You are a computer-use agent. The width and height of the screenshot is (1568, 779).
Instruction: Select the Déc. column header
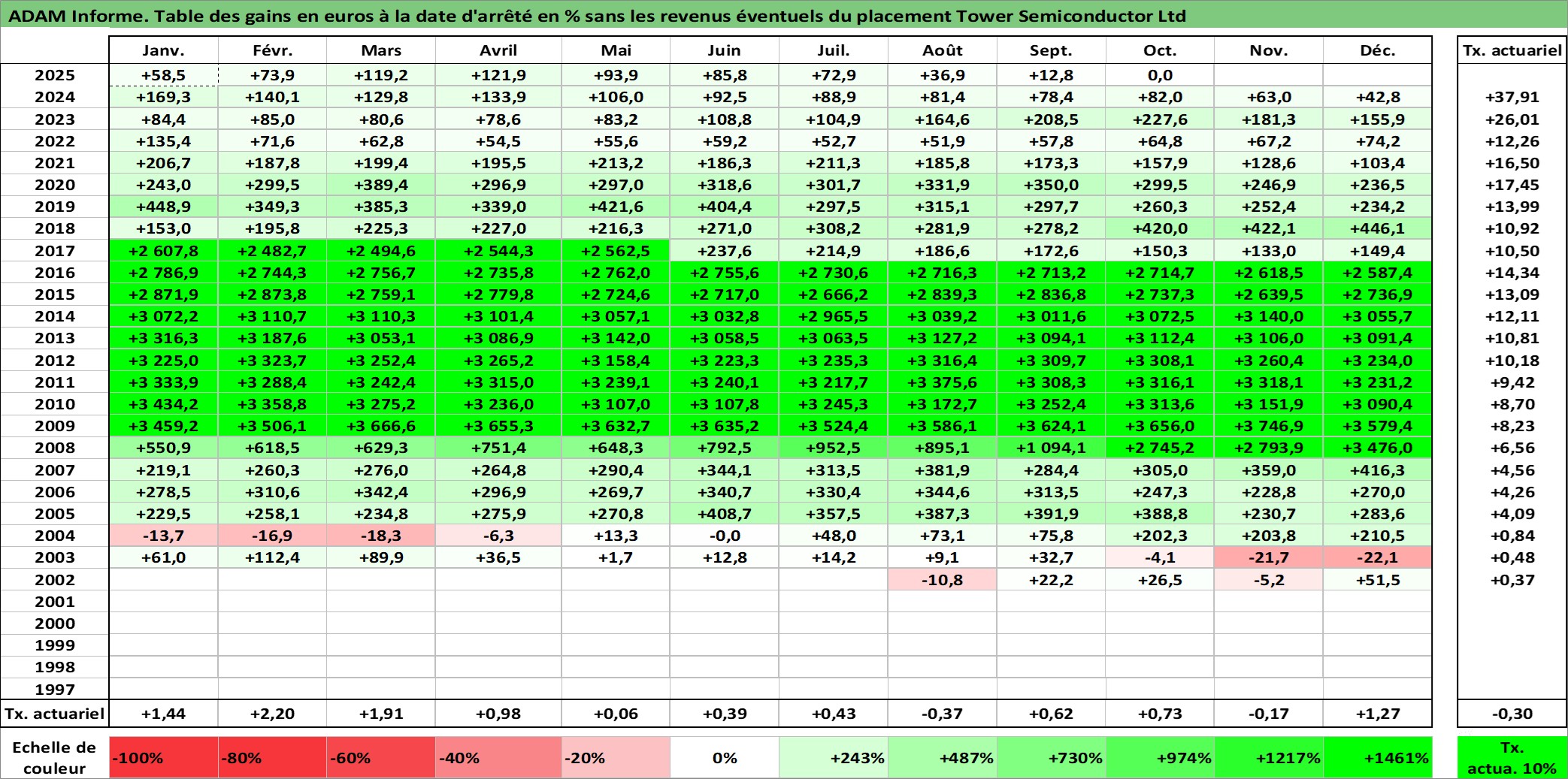pyautogui.click(x=1378, y=50)
